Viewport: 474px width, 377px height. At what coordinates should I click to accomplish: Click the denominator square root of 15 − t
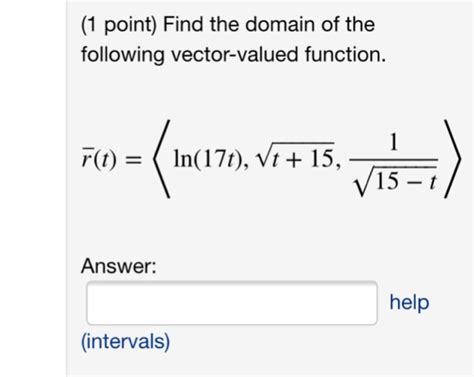(395, 181)
